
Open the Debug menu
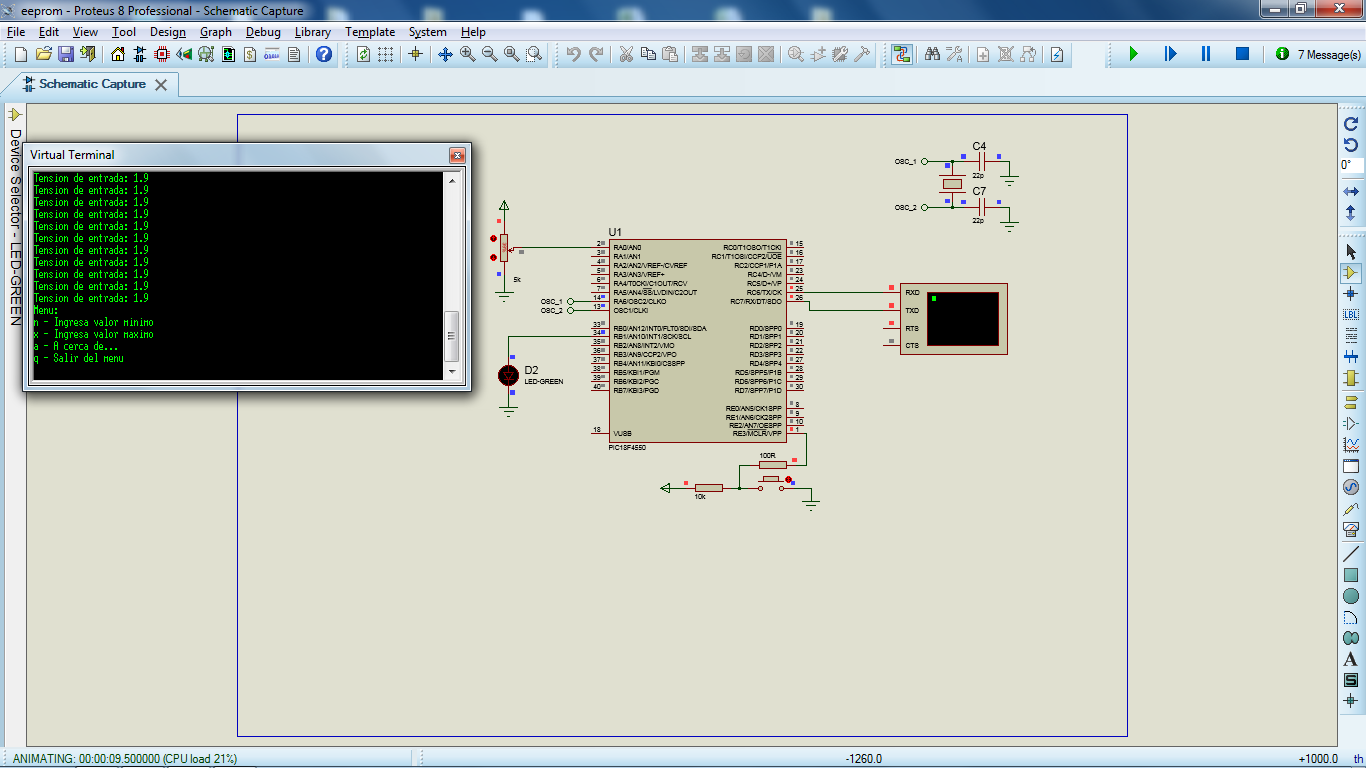(x=263, y=32)
